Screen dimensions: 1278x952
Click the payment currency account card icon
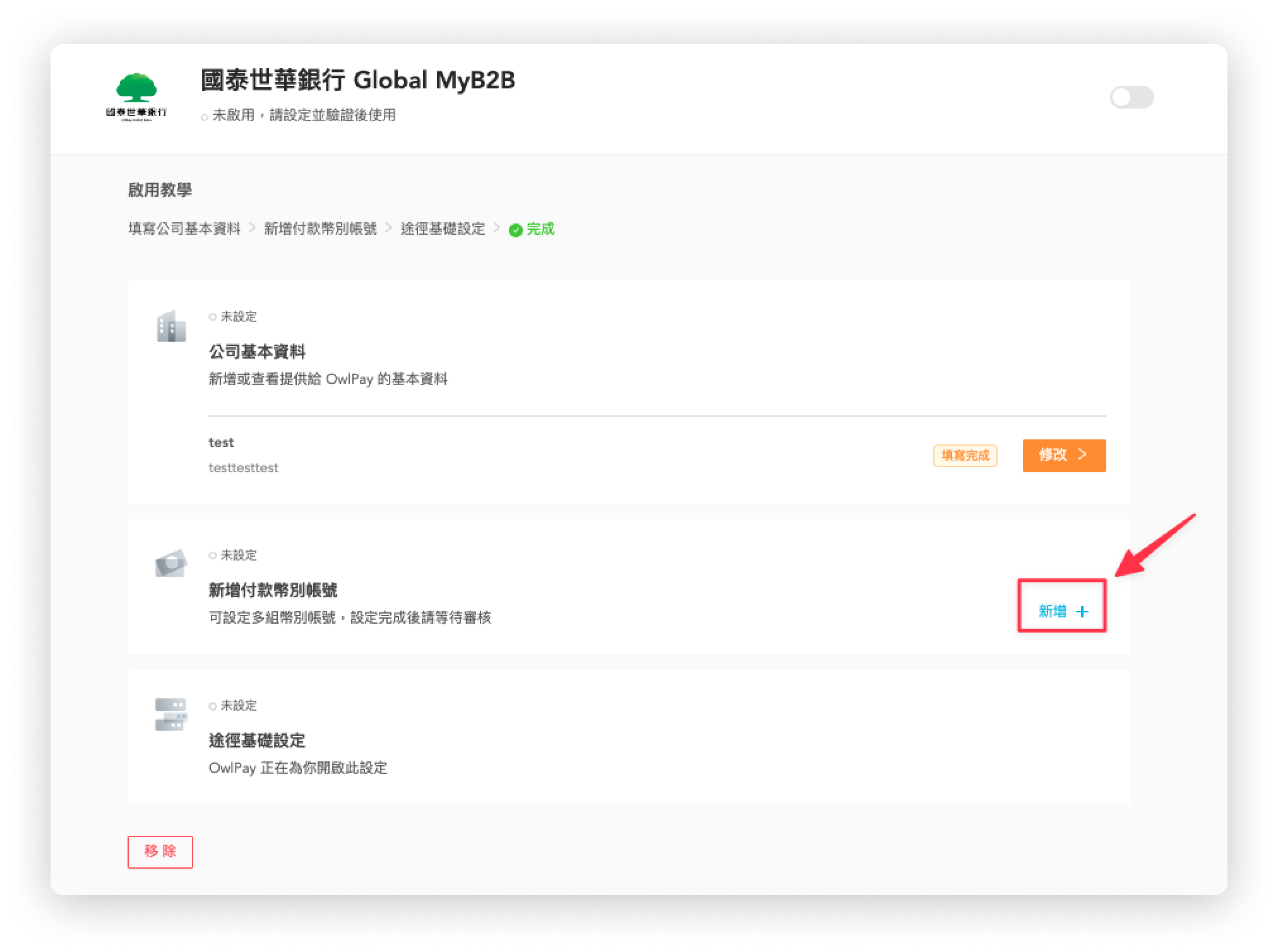point(171,562)
